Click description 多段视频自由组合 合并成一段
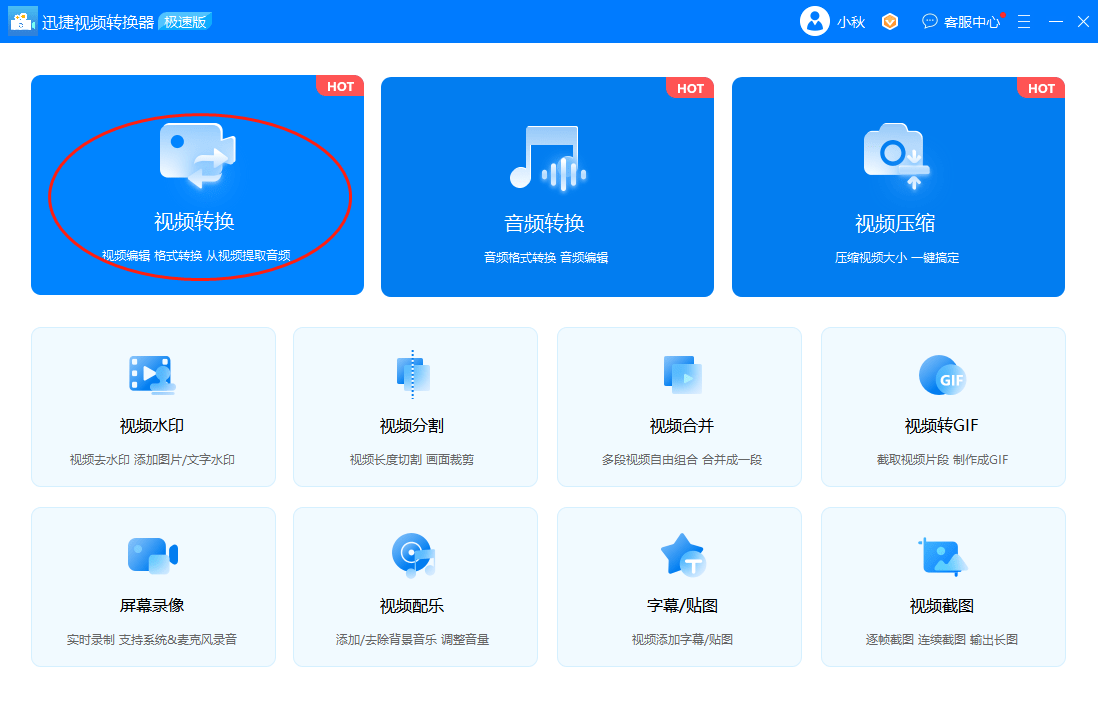 pos(682,460)
